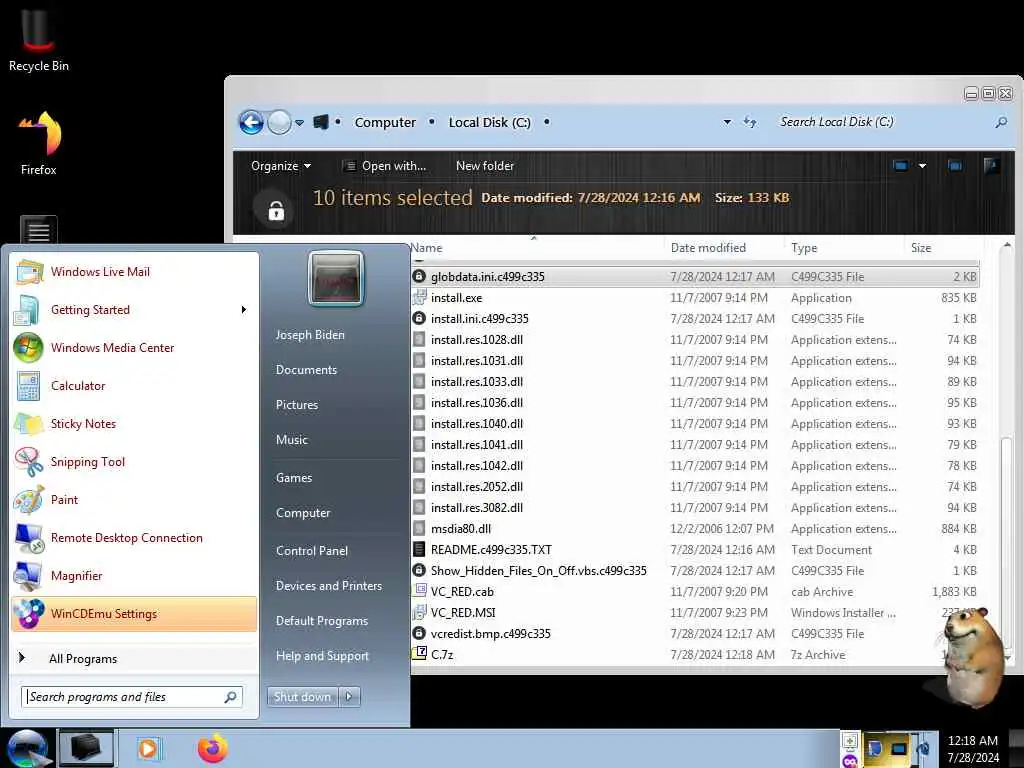Open Control Panel from Start menu

point(312,551)
